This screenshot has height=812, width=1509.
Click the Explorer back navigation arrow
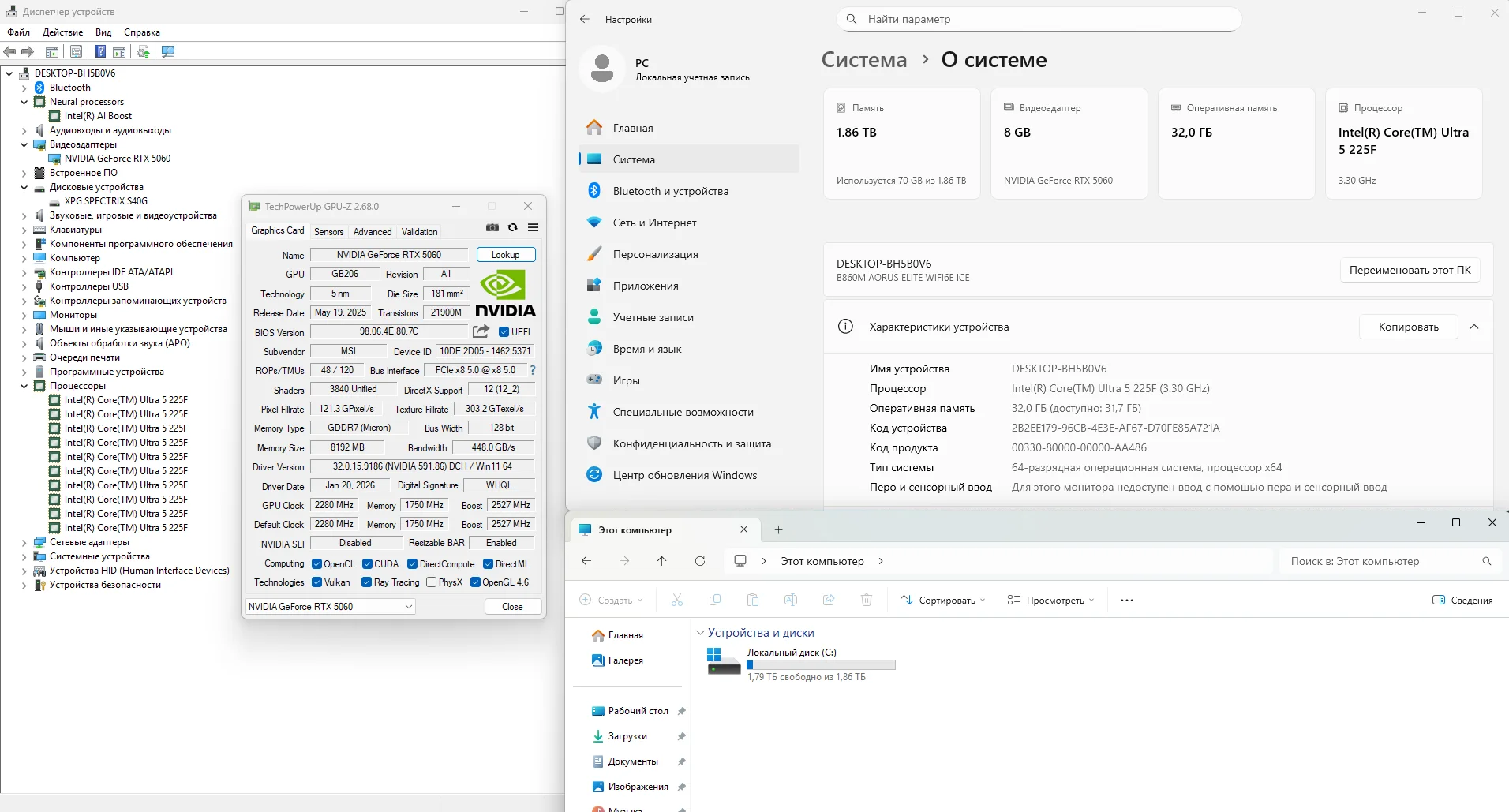[586, 561]
